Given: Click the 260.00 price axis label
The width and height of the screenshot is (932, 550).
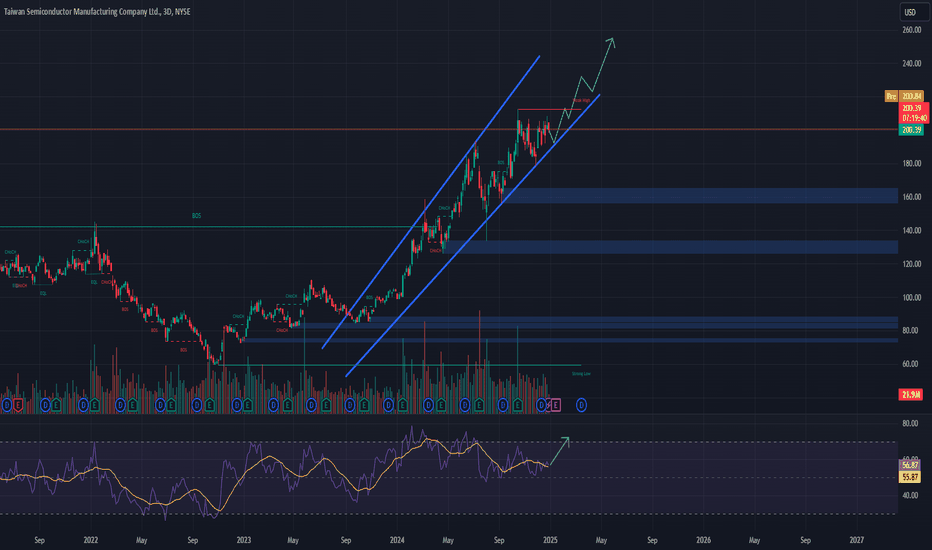Looking at the screenshot, I should [x=911, y=30].
